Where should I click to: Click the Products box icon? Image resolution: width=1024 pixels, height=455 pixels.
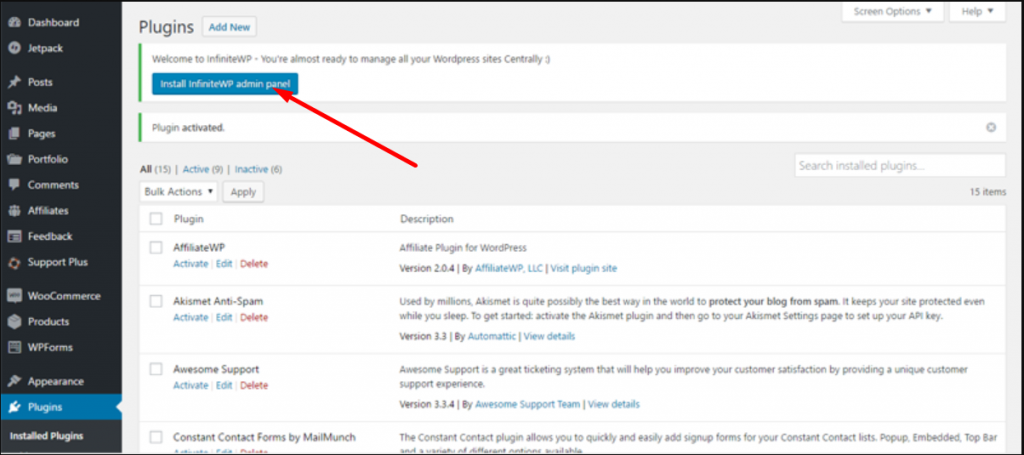coord(14,322)
